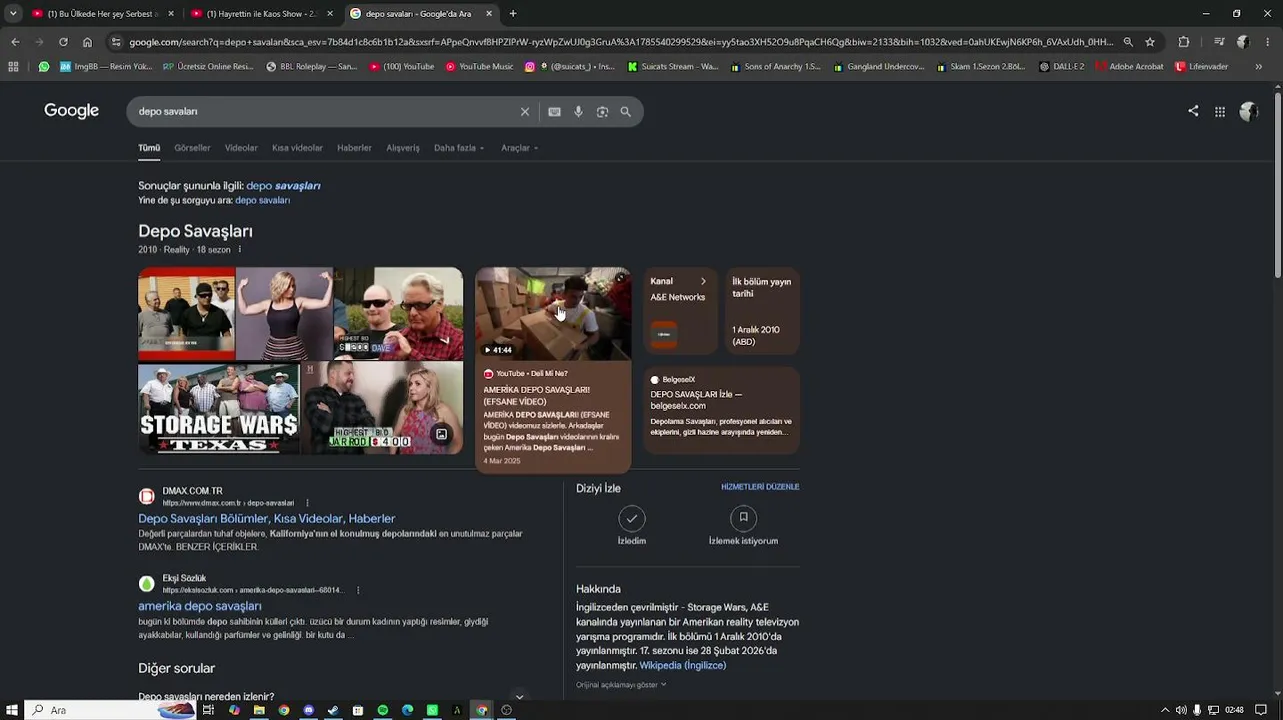Search instead for 'depo savaları' link
Screen dimensions: 1283x720
click(x=262, y=200)
